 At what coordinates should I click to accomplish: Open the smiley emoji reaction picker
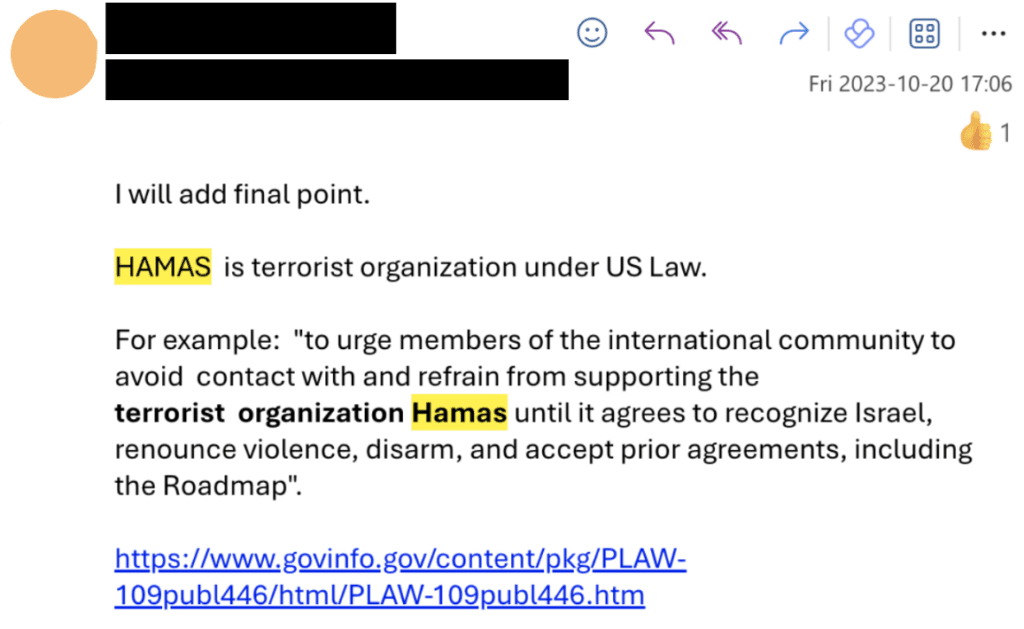[592, 32]
